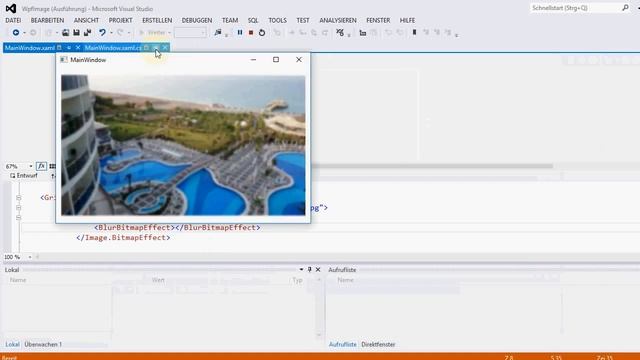Stop debugging with the red square icon

point(251,33)
